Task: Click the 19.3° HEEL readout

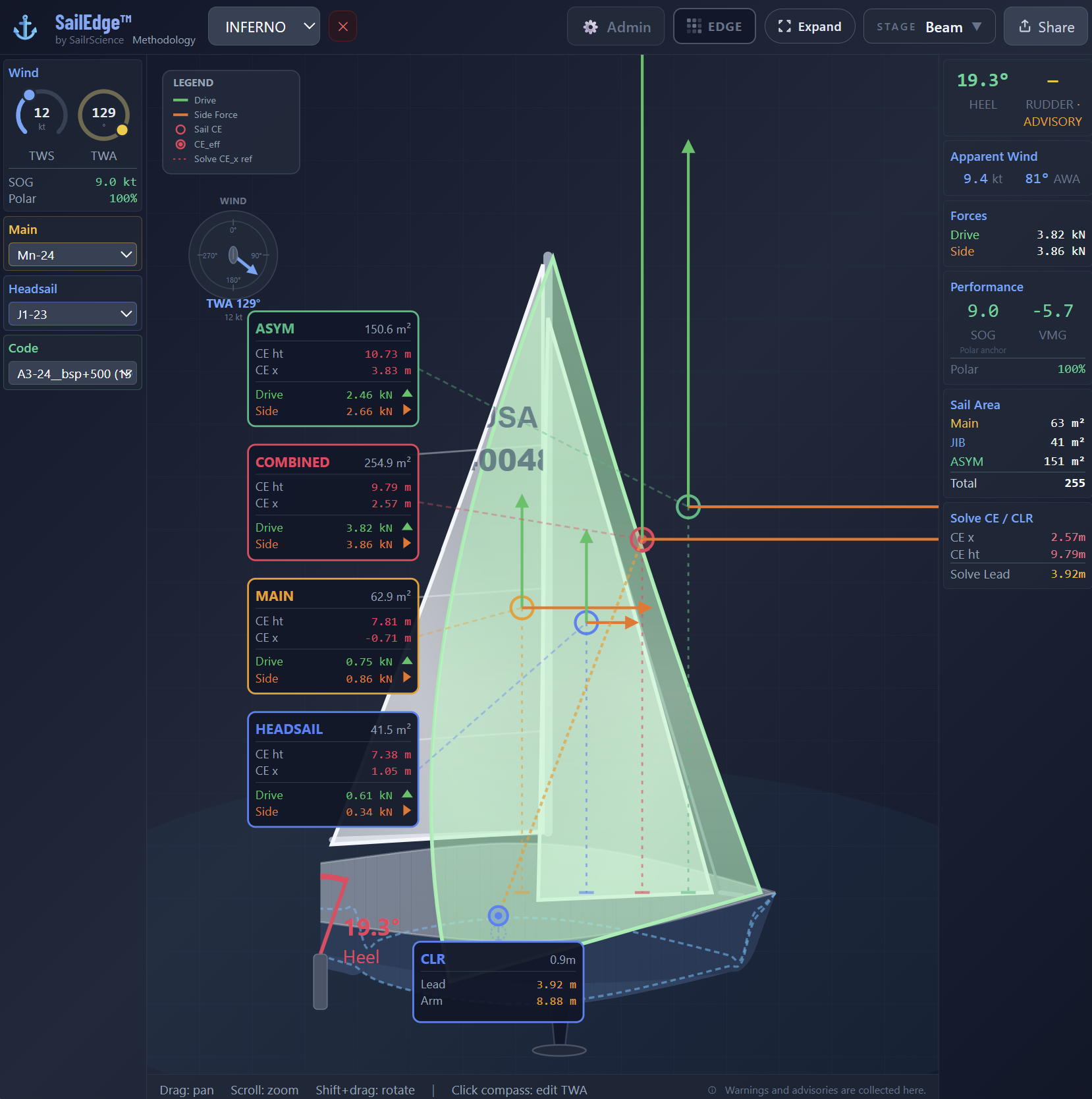Action: 983,80
